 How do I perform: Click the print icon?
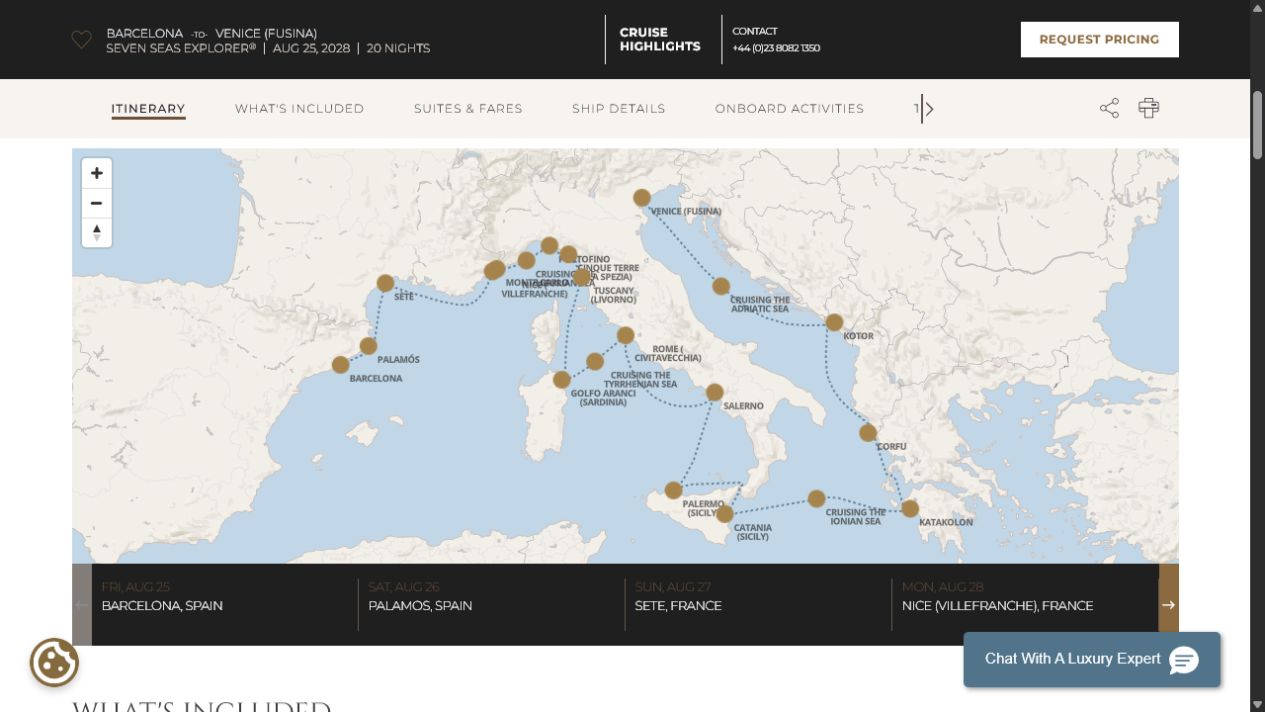point(1149,108)
